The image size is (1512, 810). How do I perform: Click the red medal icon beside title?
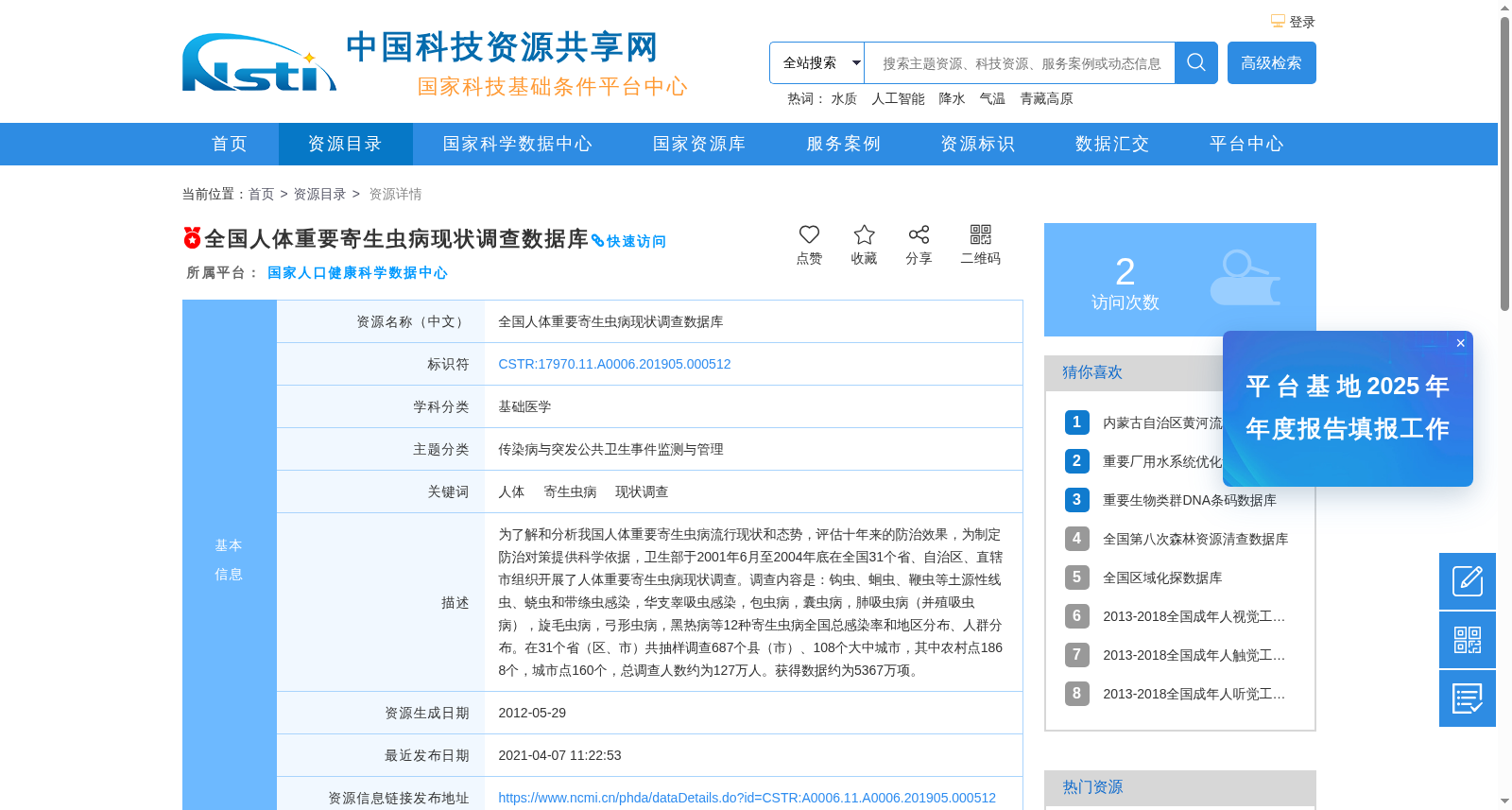click(192, 237)
